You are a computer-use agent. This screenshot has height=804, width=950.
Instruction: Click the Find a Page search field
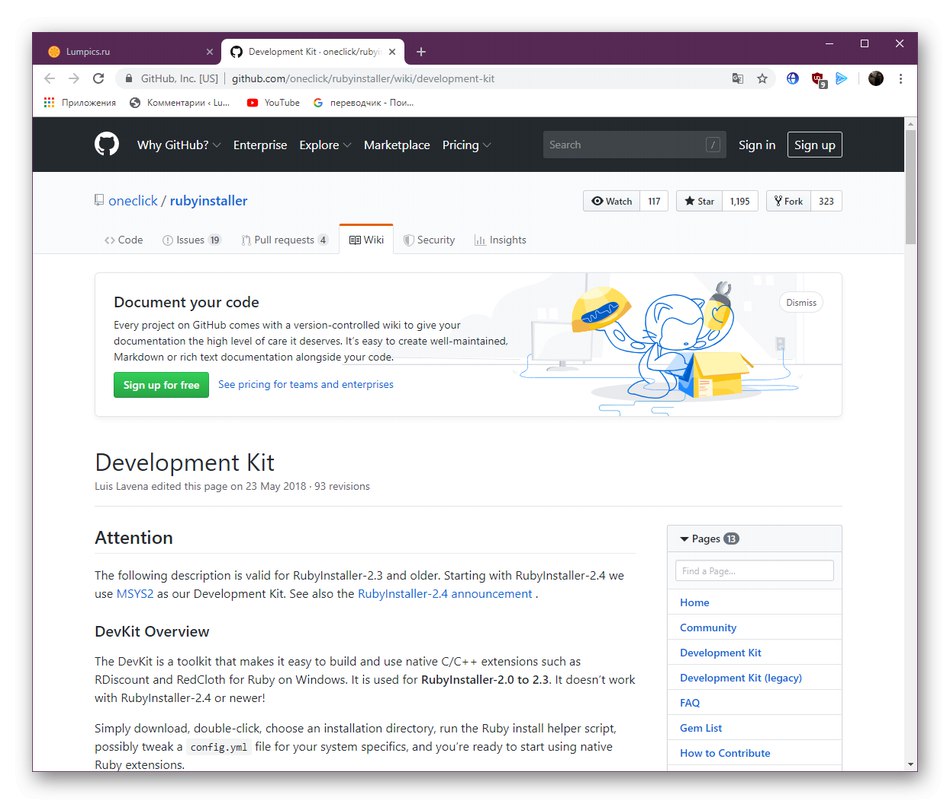[754, 571]
